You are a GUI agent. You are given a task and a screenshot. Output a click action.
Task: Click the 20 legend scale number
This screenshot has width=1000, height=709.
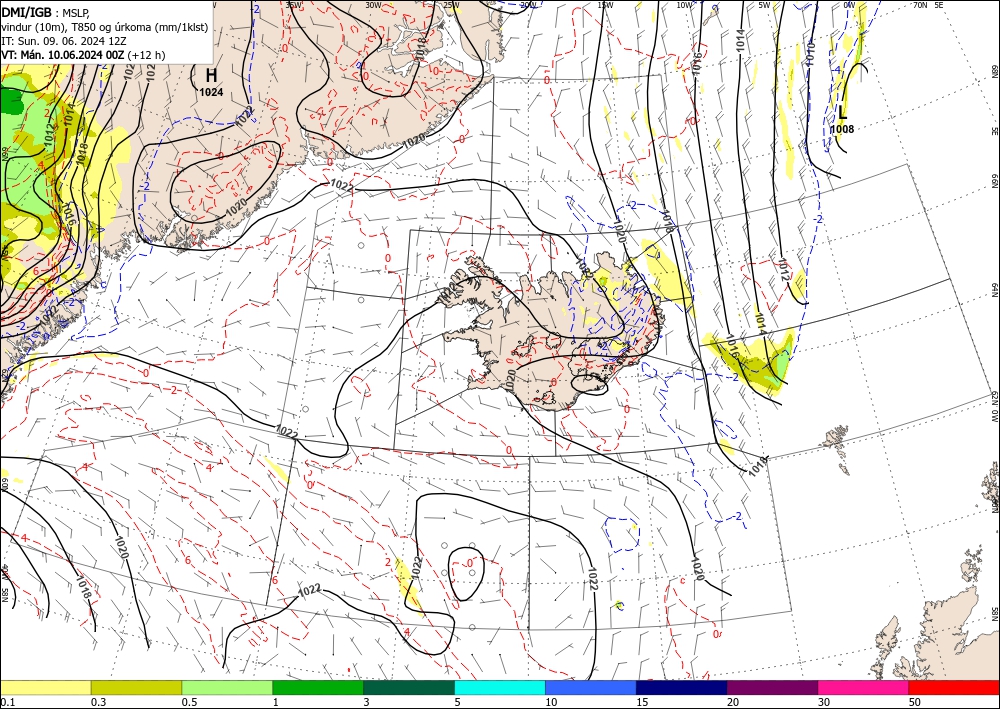click(733, 702)
